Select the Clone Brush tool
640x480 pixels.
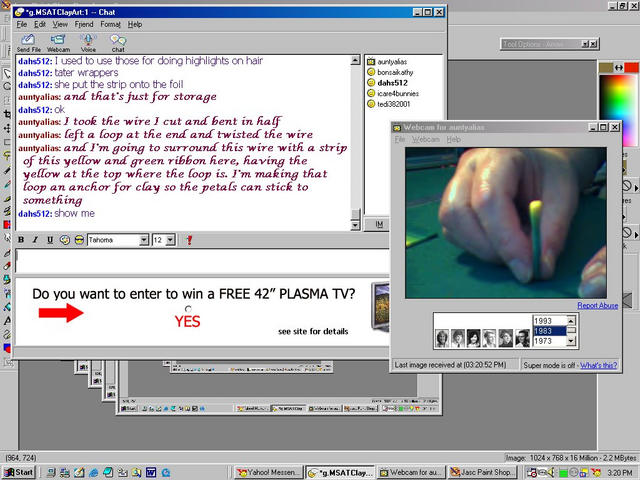(x=7, y=211)
